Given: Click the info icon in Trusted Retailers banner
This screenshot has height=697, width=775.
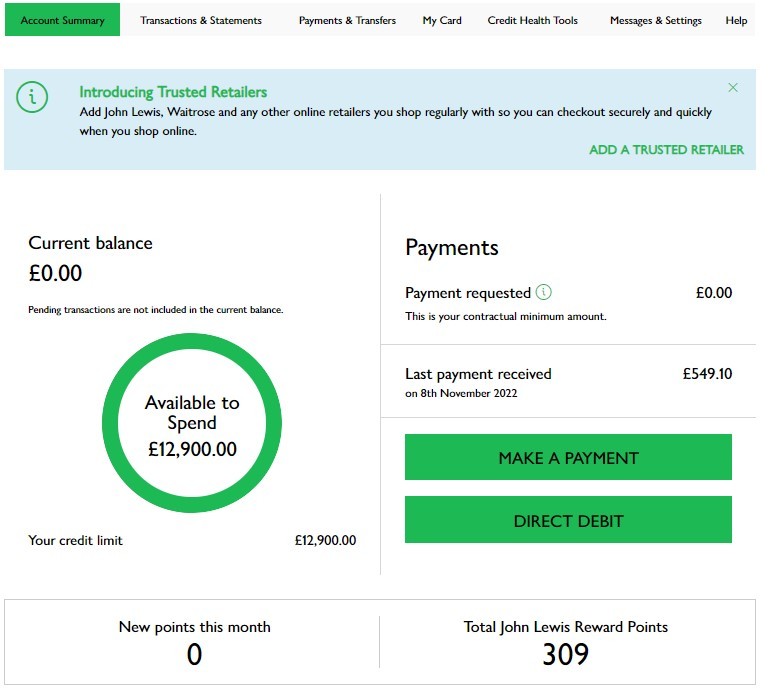Looking at the screenshot, I should tap(32, 96).
